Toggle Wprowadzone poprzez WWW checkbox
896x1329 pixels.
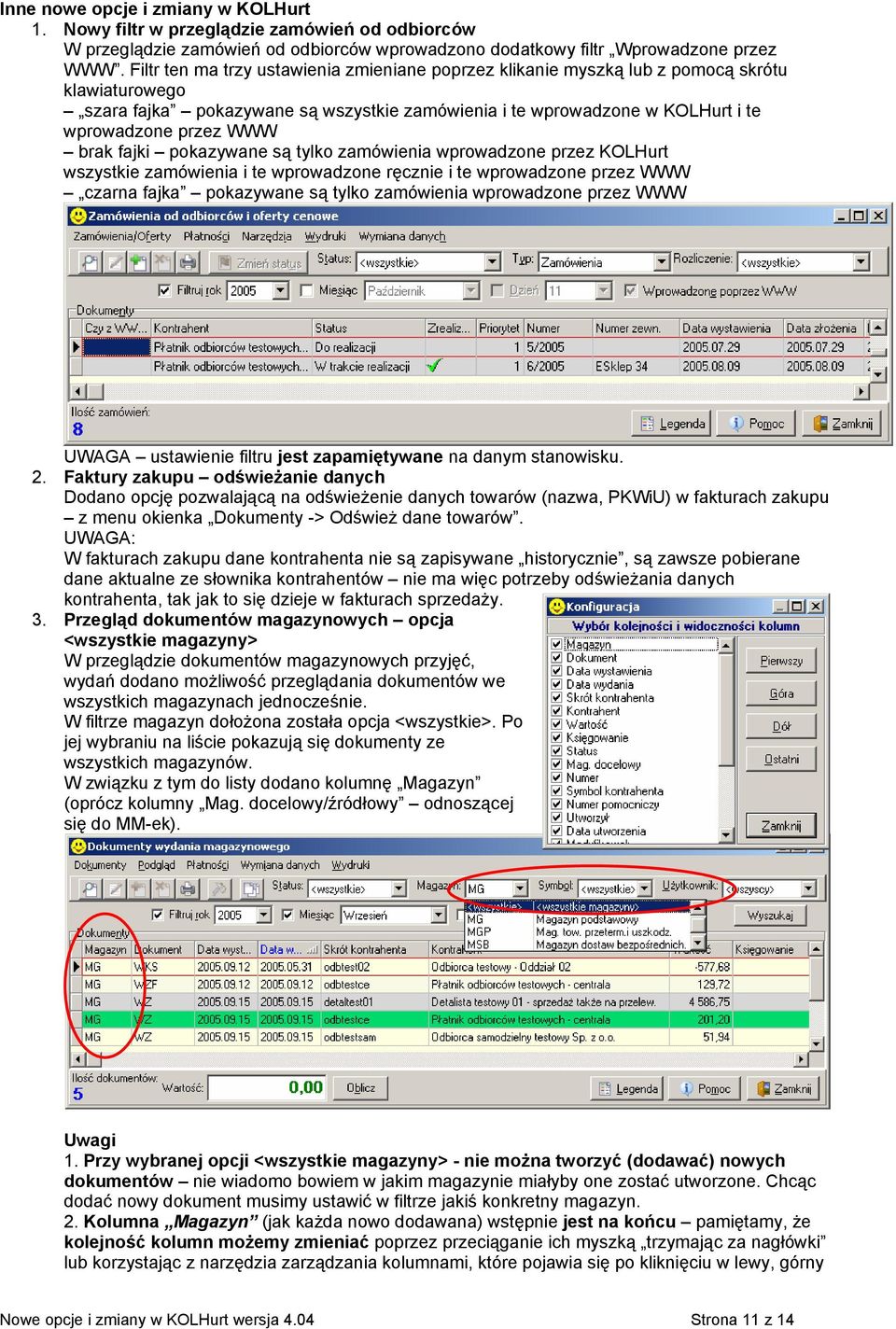630,290
